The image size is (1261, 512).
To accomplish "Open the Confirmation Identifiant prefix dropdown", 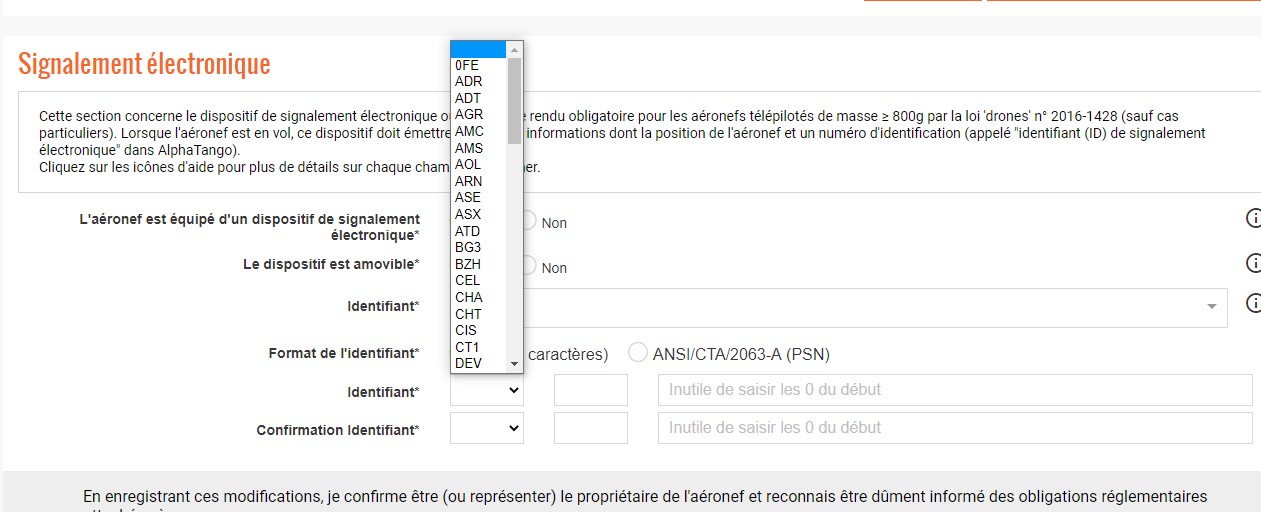I will coord(487,428).
